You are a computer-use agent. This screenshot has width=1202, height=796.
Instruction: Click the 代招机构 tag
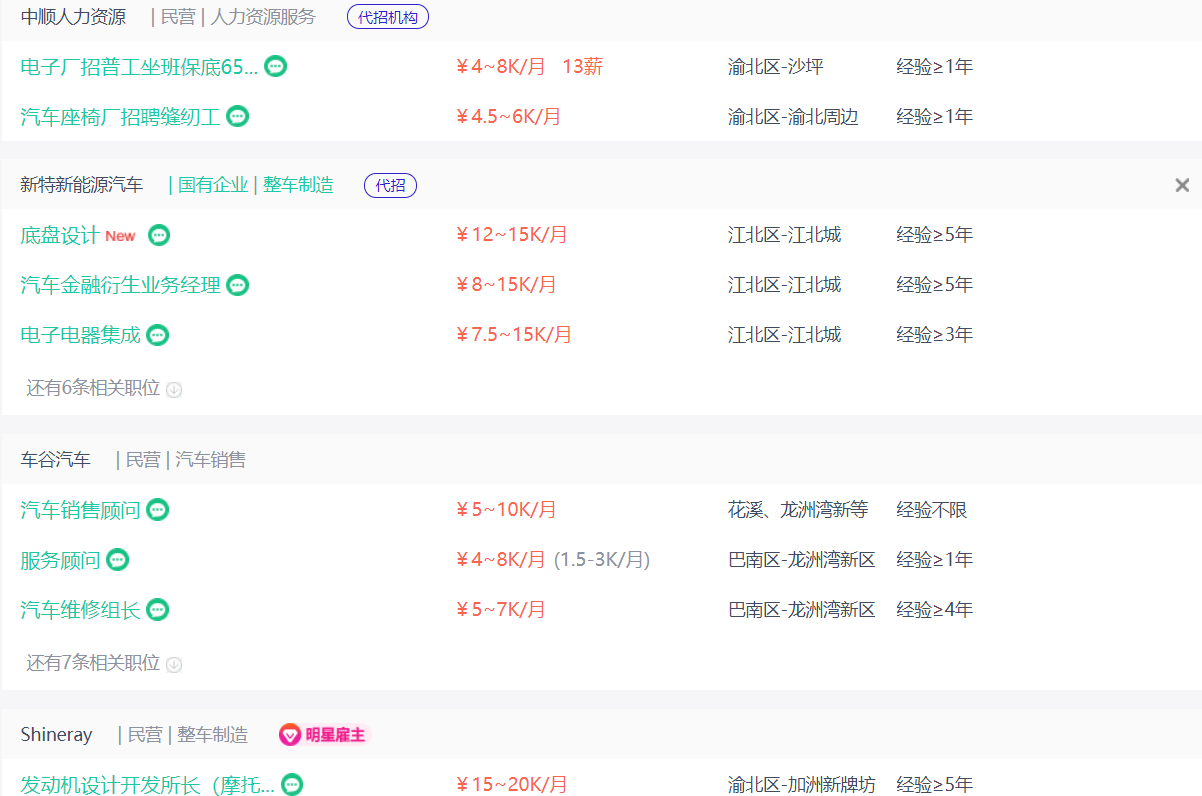pyautogui.click(x=388, y=17)
